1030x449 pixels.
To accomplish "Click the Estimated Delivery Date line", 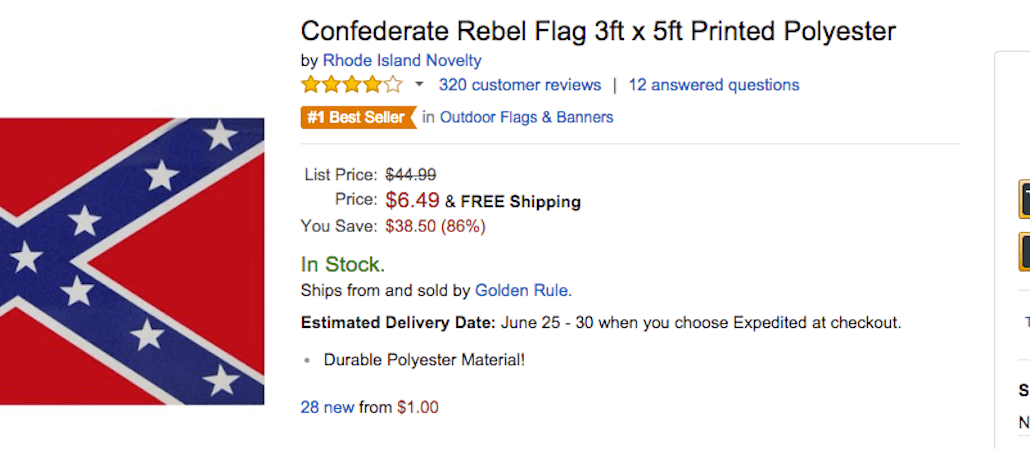I will (x=600, y=323).
